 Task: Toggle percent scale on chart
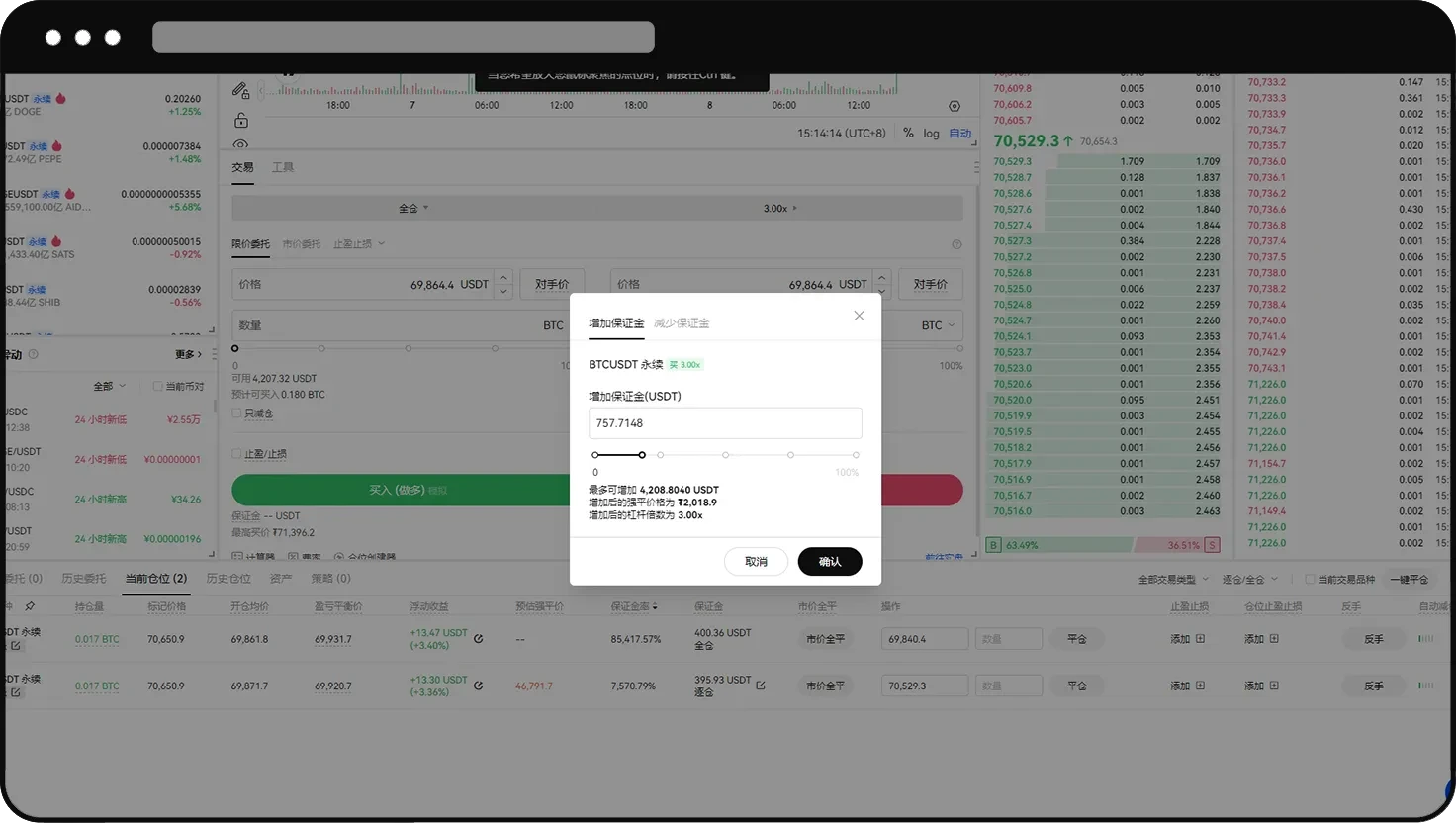coord(908,133)
